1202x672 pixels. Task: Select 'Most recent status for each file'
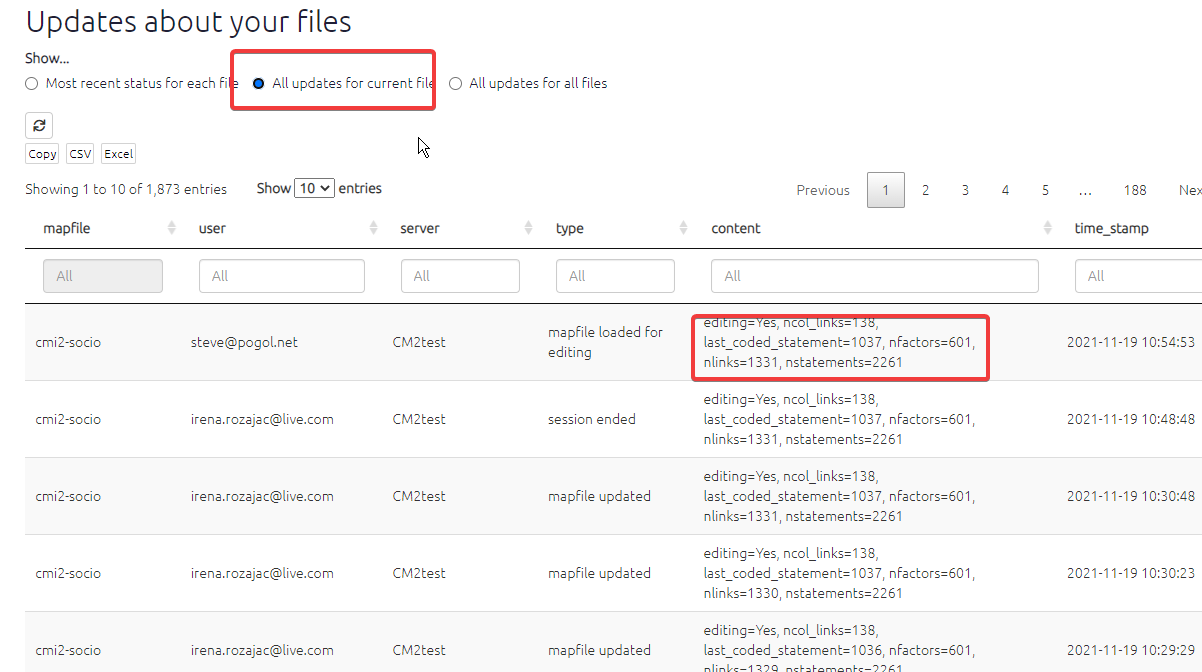(32, 84)
